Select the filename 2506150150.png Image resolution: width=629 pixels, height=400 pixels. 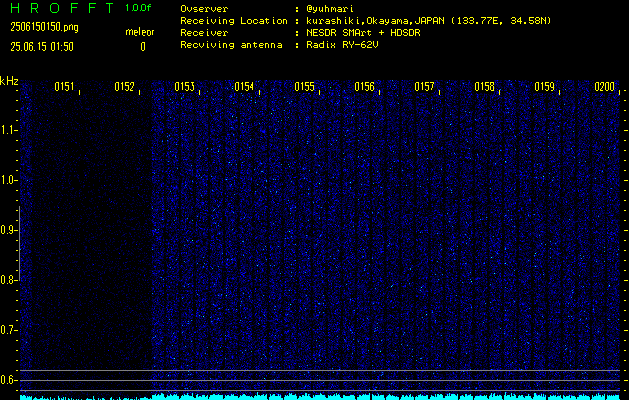coord(45,27)
